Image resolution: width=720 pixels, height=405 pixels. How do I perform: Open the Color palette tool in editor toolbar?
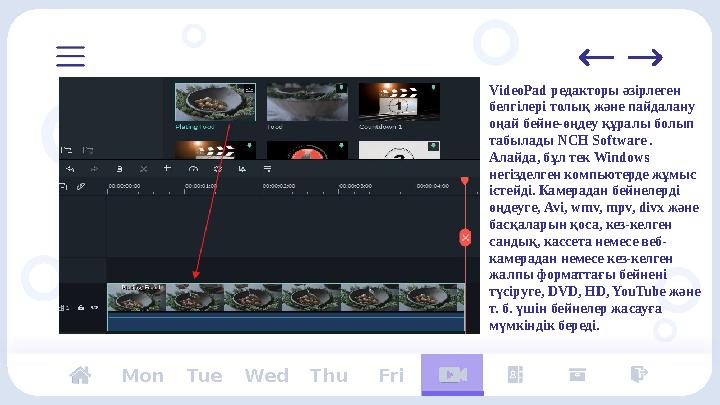(x=218, y=169)
